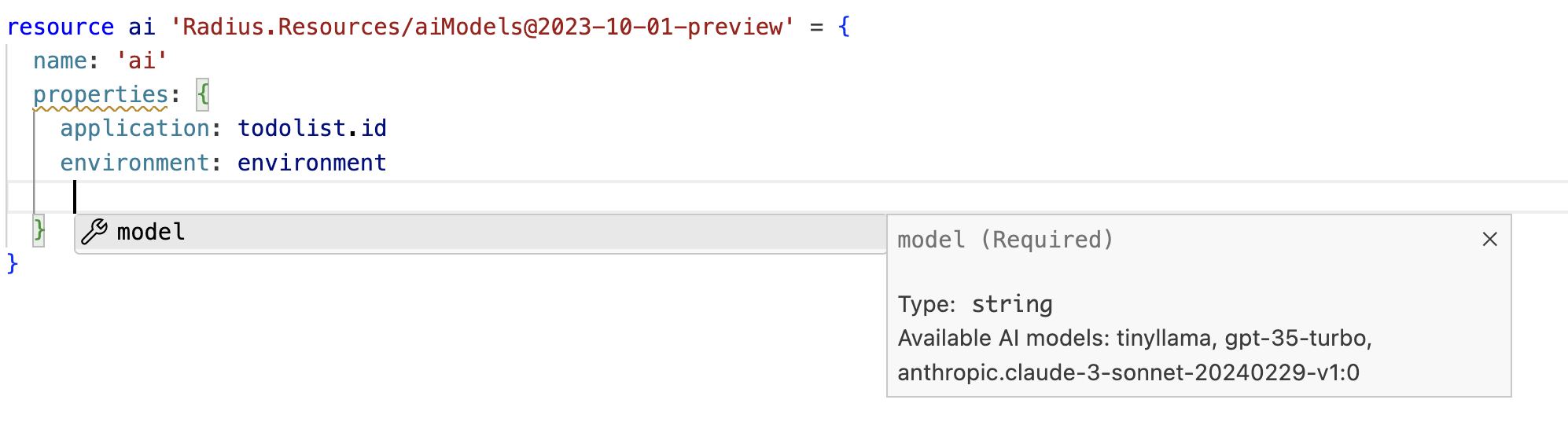Click the blue closing brace of resource
1568x440 pixels.
[12, 264]
